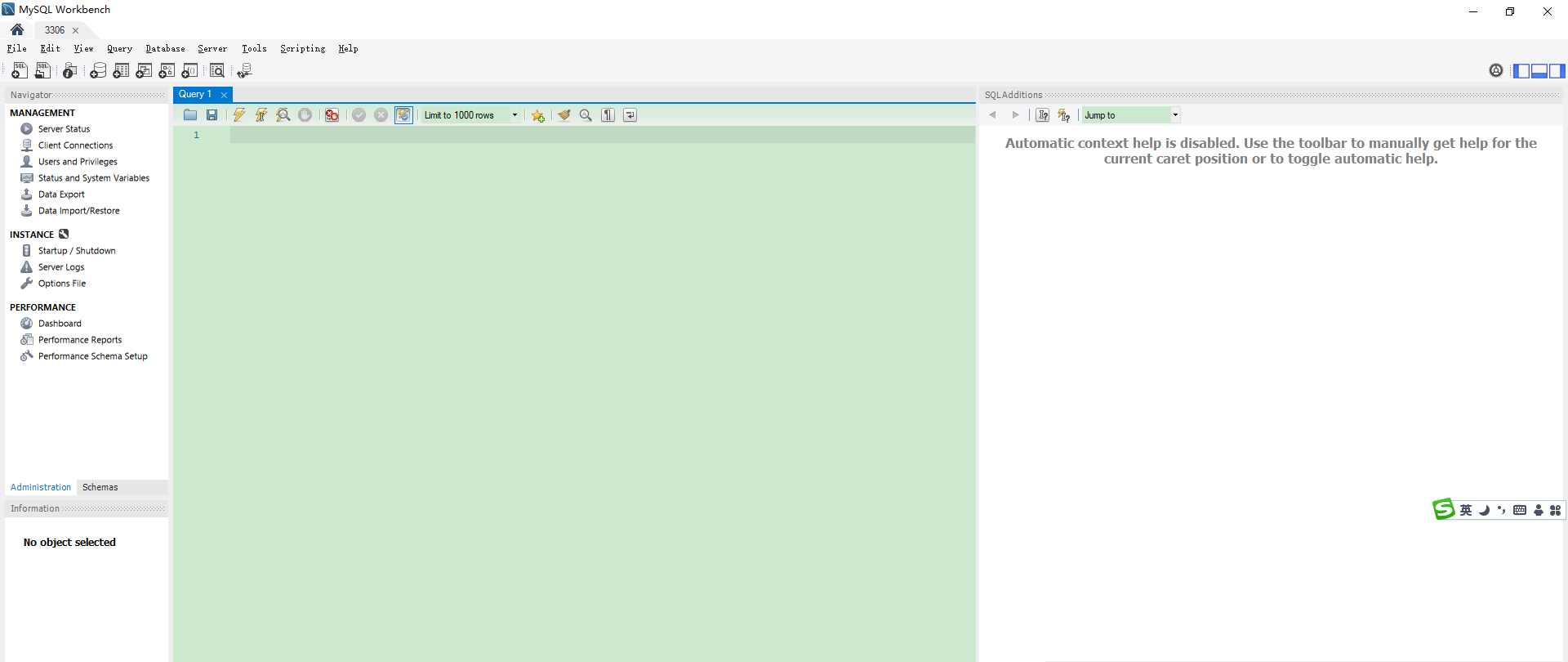
Task: Create a new function icon
Action: tap(189, 71)
